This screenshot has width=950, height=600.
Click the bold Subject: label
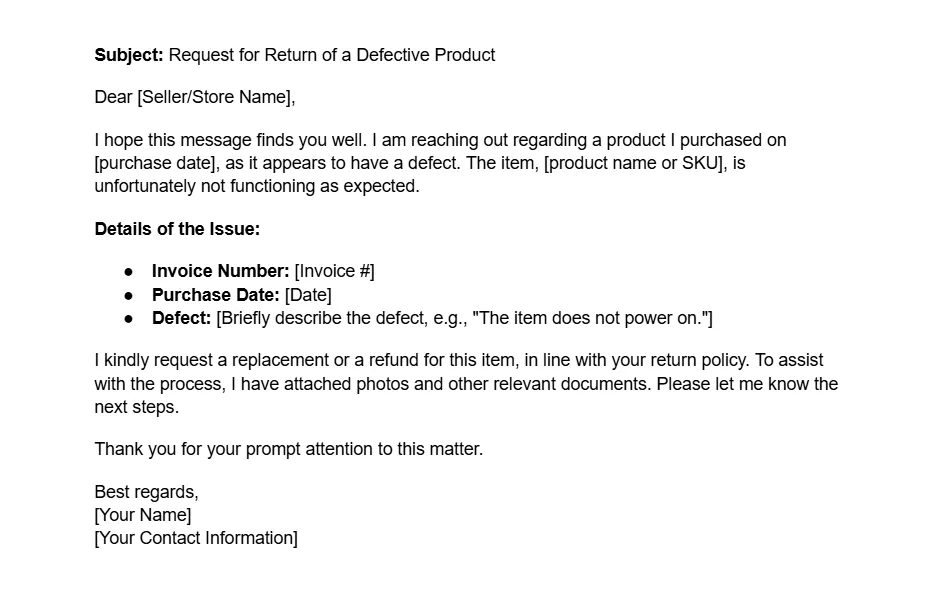pos(128,55)
